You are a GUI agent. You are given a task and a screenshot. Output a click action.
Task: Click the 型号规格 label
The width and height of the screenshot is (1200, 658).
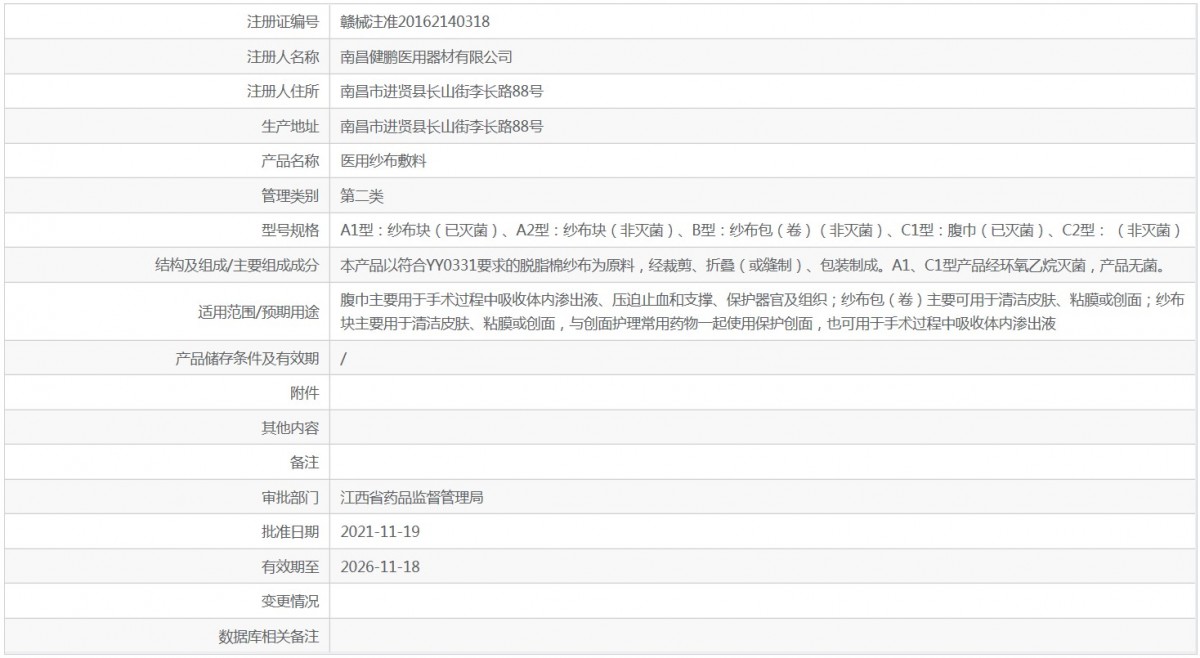coord(290,230)
